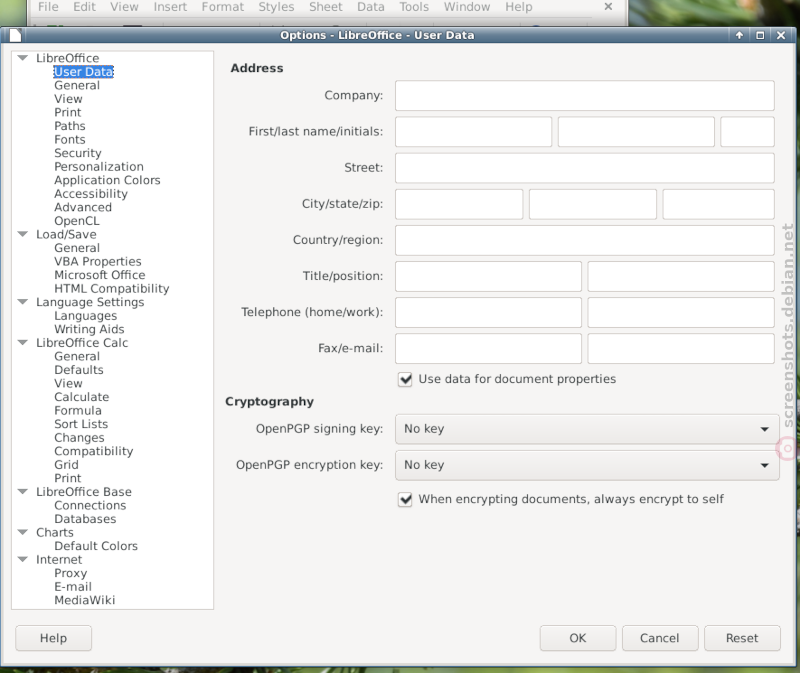This screenshot has height=673, width=800.
Task: Open HTML Compatibility options page
Action: 112,288
